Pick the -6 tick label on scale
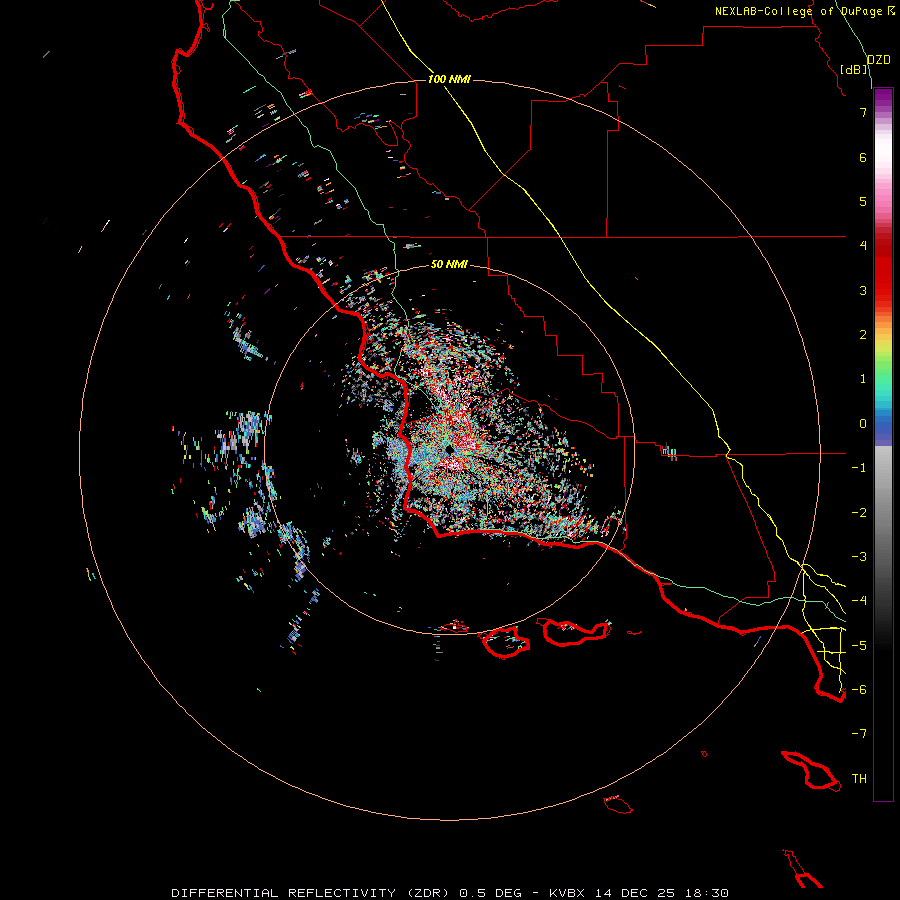Viewport: 900px width, 900px height. [x=859, y=690]
